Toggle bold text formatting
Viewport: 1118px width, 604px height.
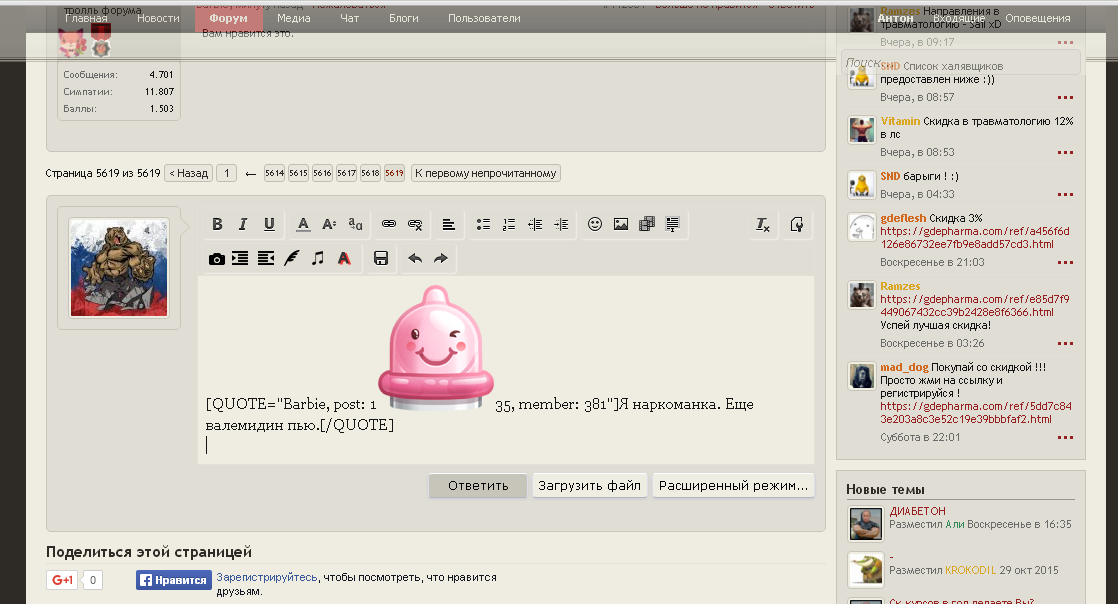(x=217, y=225)
